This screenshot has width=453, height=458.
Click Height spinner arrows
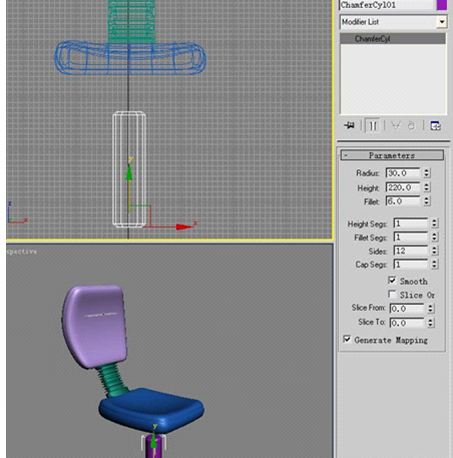pos(427,187)
